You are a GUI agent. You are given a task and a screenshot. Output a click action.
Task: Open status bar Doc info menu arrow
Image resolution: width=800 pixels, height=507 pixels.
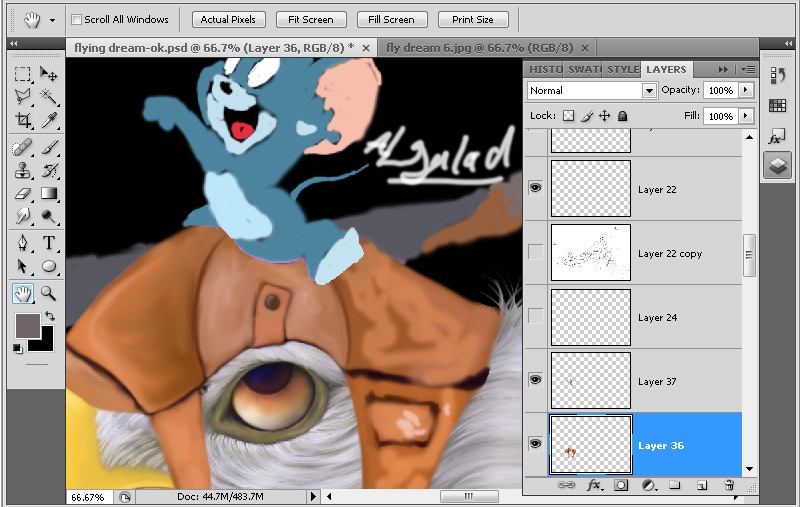(313, 496)
